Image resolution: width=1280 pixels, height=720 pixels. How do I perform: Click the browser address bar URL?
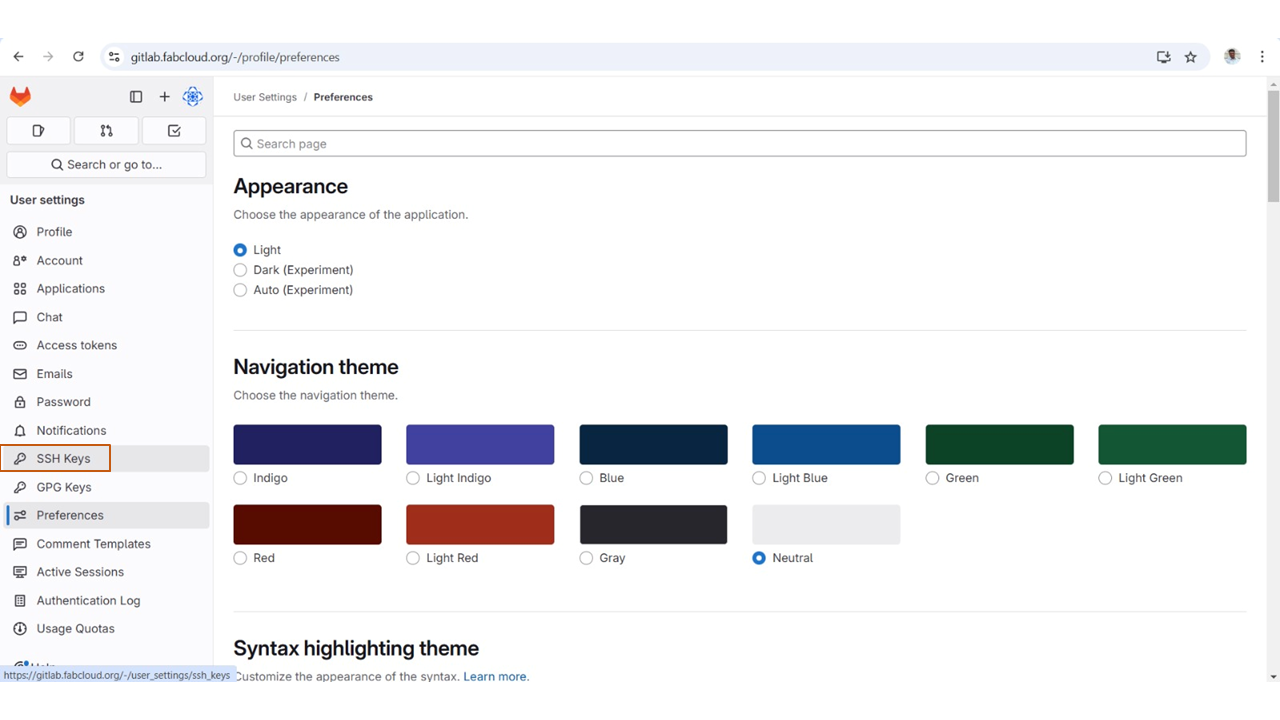[235, 57]
